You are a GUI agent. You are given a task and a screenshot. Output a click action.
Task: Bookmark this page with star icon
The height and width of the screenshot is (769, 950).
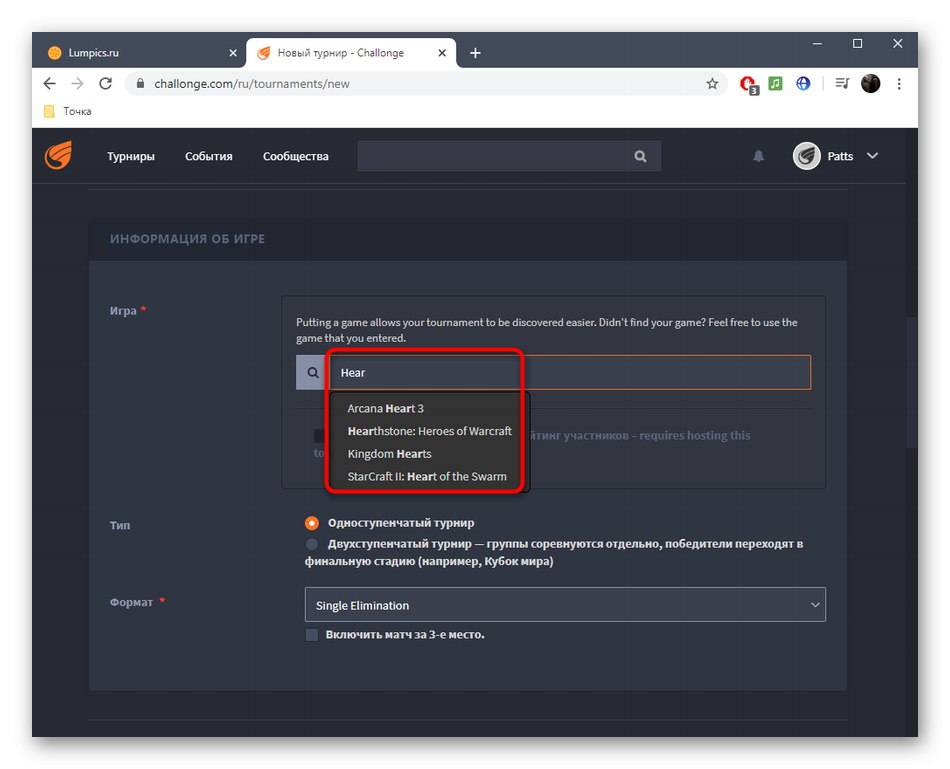point(712,84)
